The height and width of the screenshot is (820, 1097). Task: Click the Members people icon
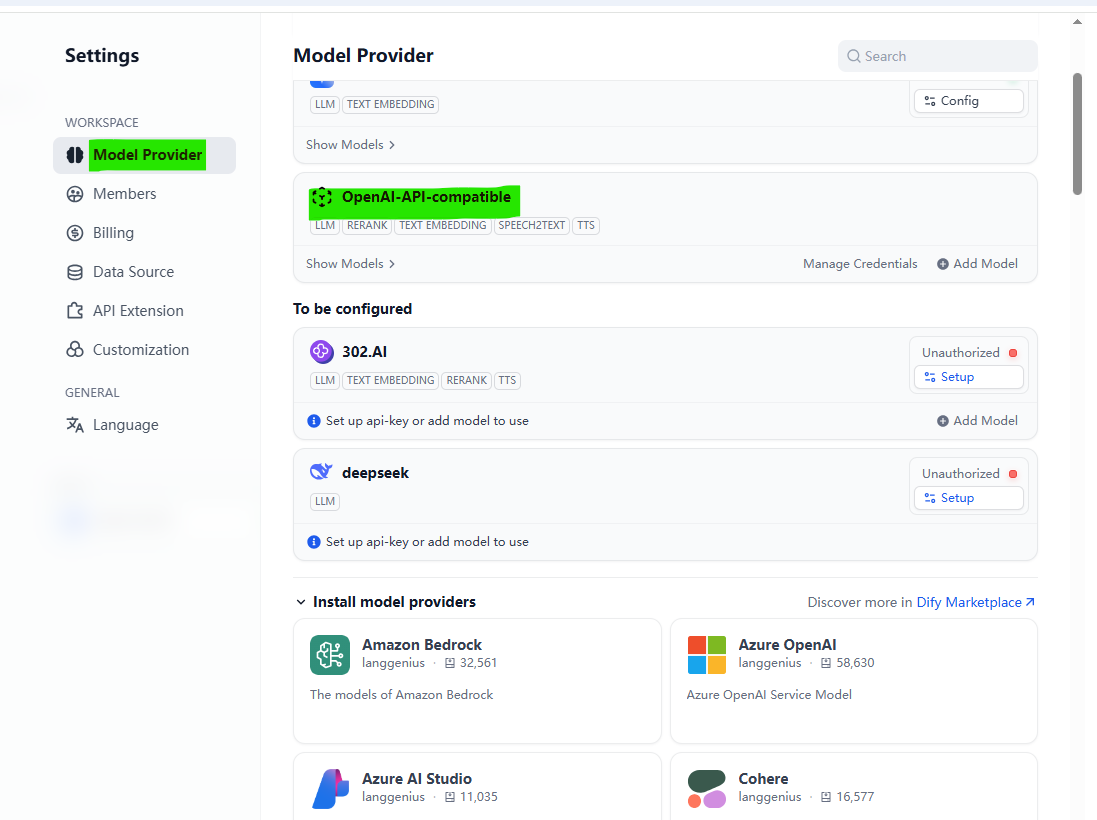click(x=75, y=194)
